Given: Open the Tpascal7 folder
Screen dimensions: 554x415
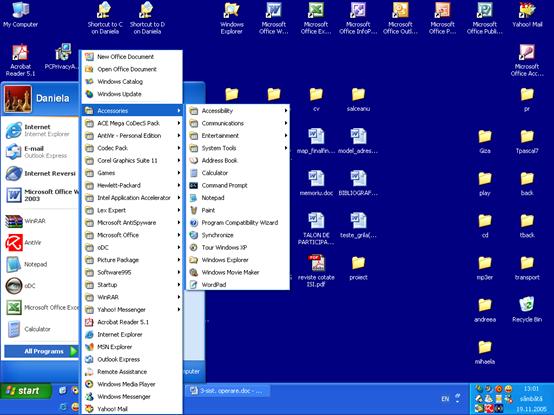Looking at the screenshot, I should (x=527, y=141).
